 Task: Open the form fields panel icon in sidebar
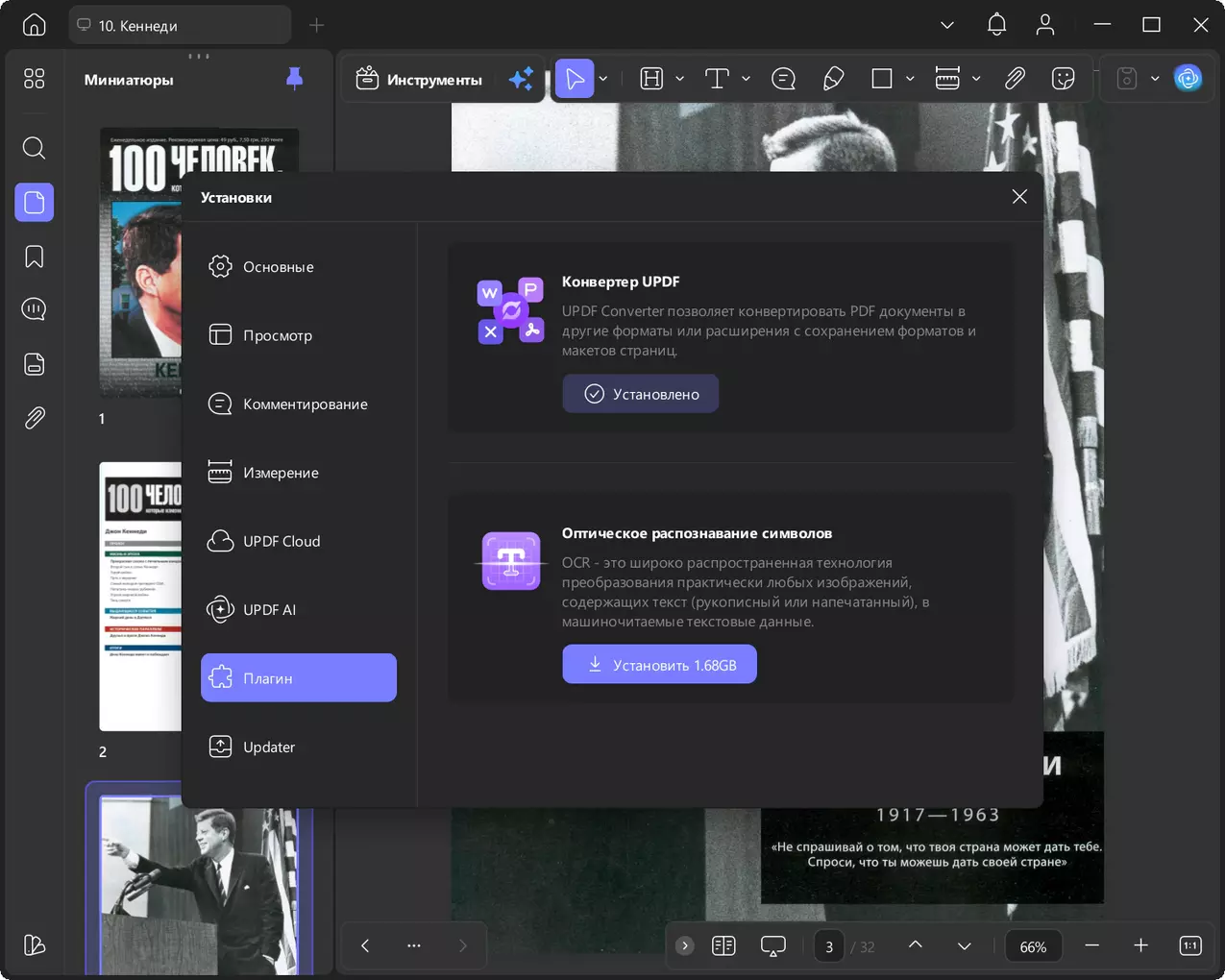[35, 364]
